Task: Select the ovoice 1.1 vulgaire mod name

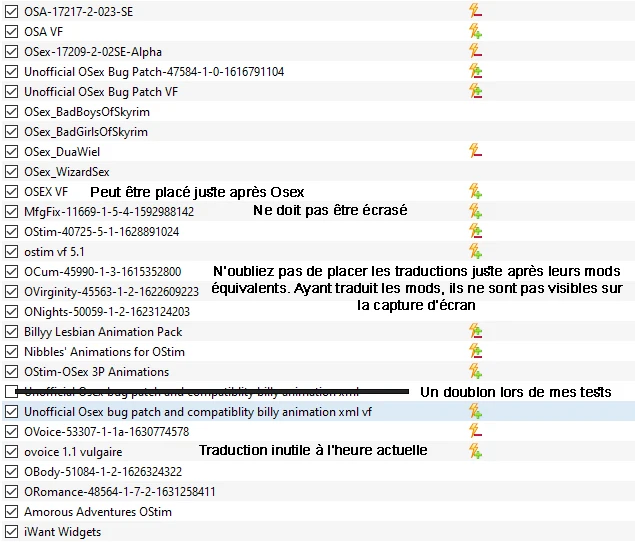Action: [73, 452]
